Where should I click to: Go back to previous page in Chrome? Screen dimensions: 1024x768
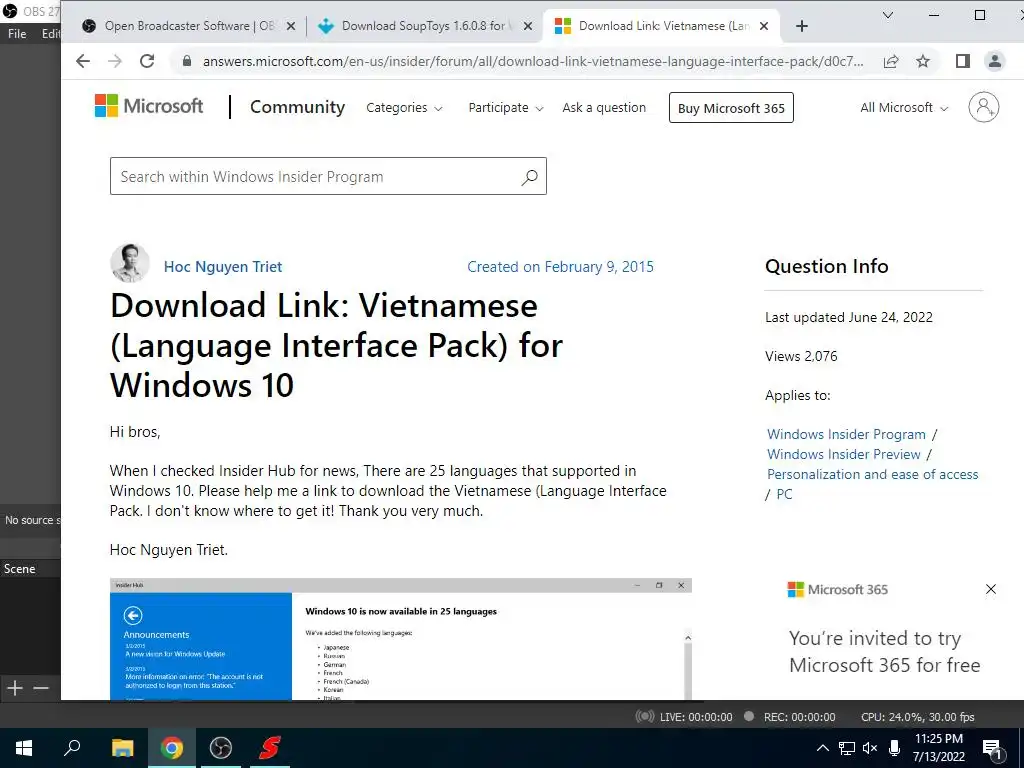[x=83, y=61]
